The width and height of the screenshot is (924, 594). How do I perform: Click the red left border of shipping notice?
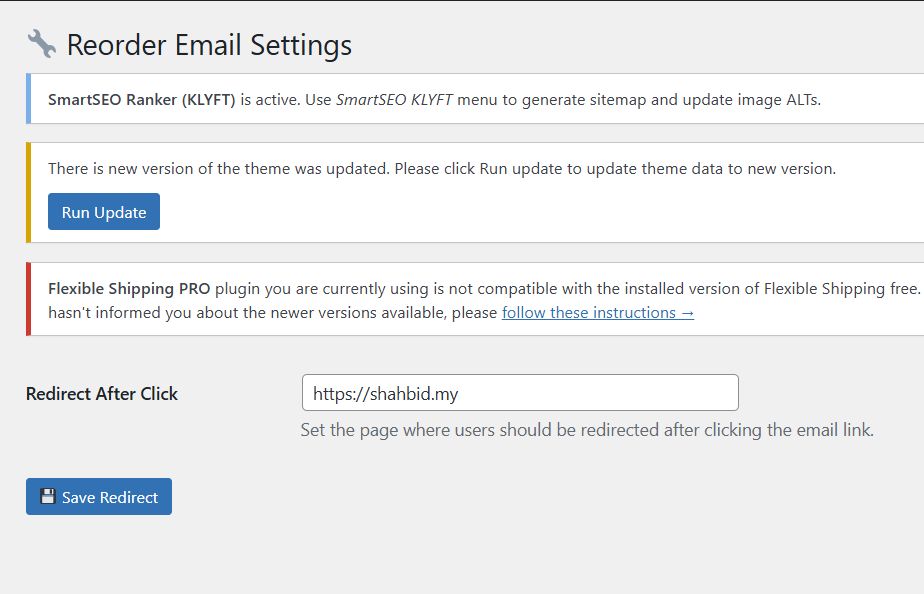pos(28,300)
